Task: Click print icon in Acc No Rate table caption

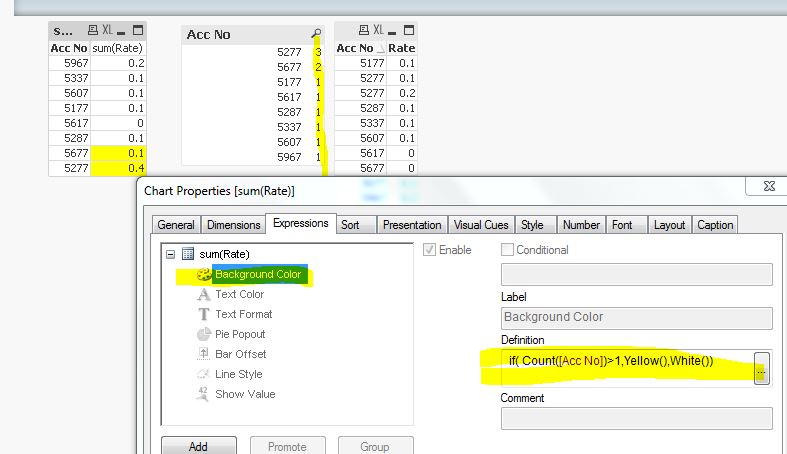Action: [364, 31]
